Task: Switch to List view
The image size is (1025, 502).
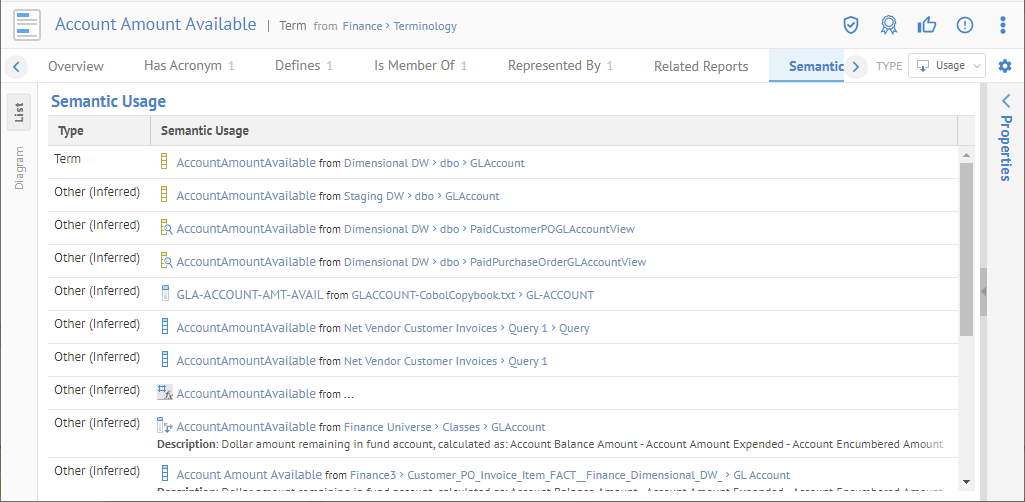Action: (19, 112)
